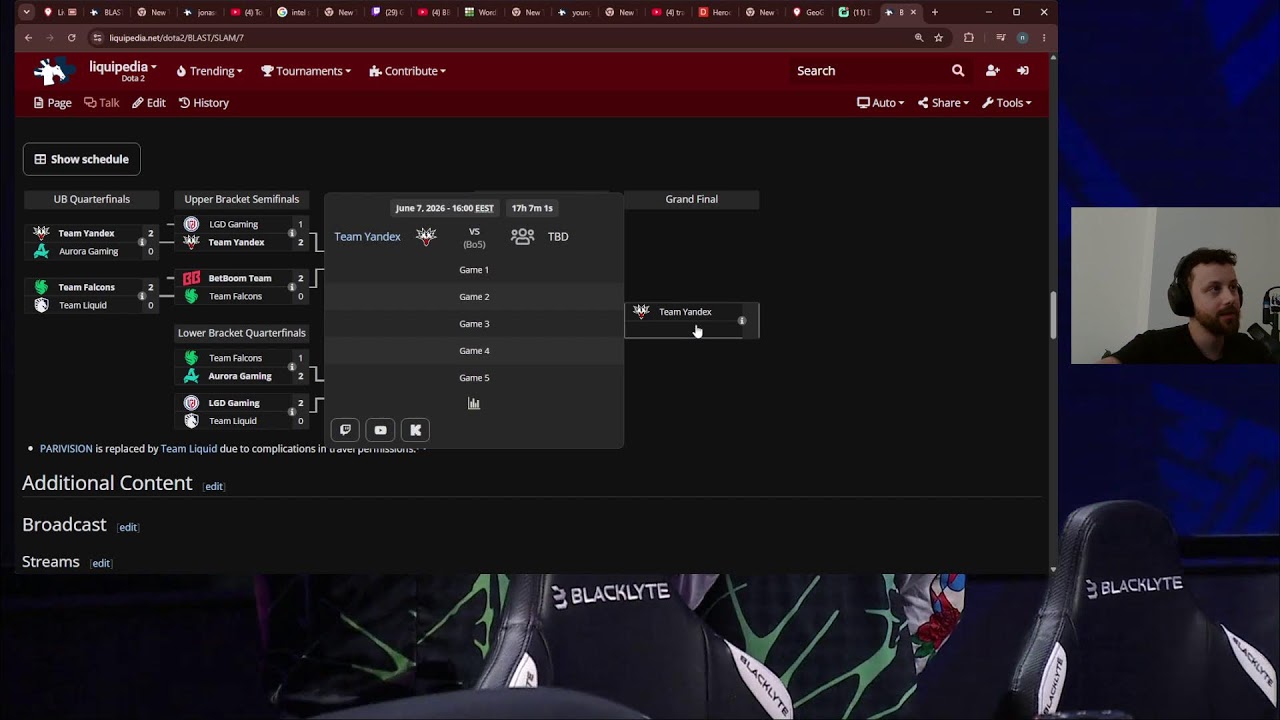
Task: Click the Game 1 row in match popup
Action: pos(474,270)
